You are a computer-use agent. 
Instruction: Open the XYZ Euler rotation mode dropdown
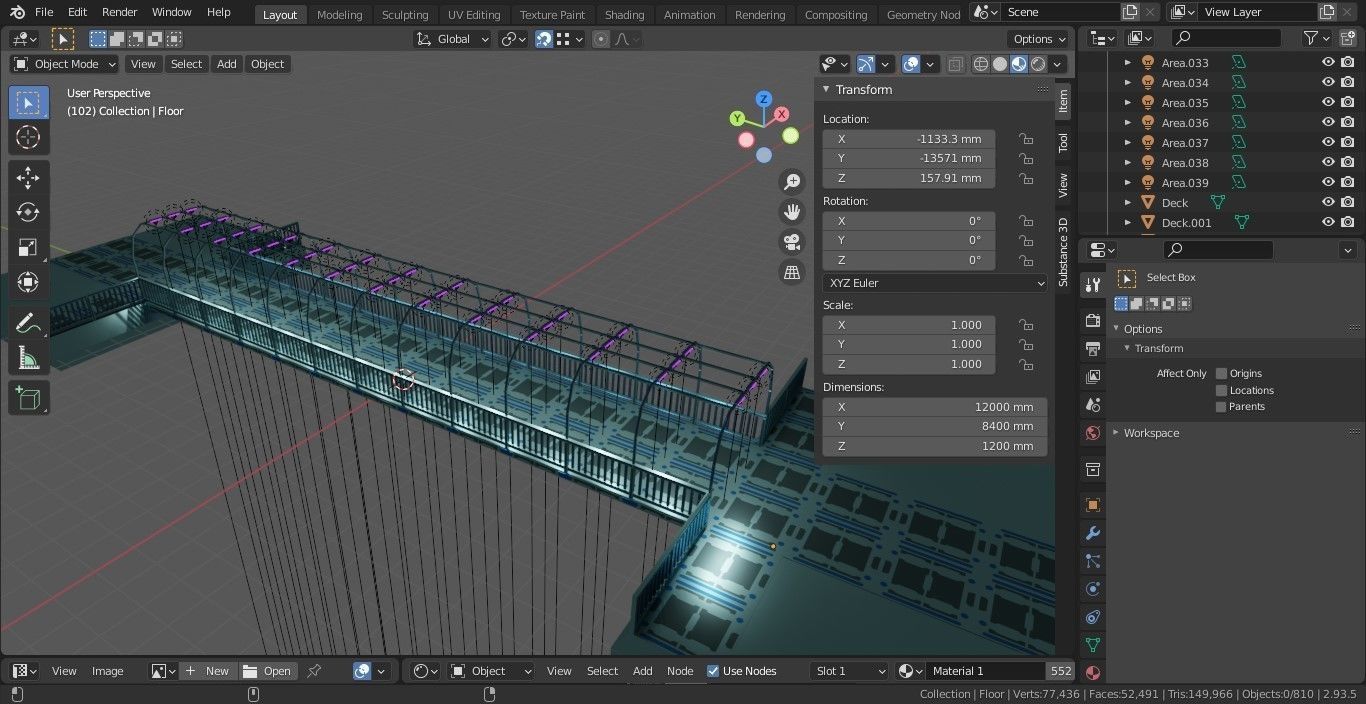[935, 283]
